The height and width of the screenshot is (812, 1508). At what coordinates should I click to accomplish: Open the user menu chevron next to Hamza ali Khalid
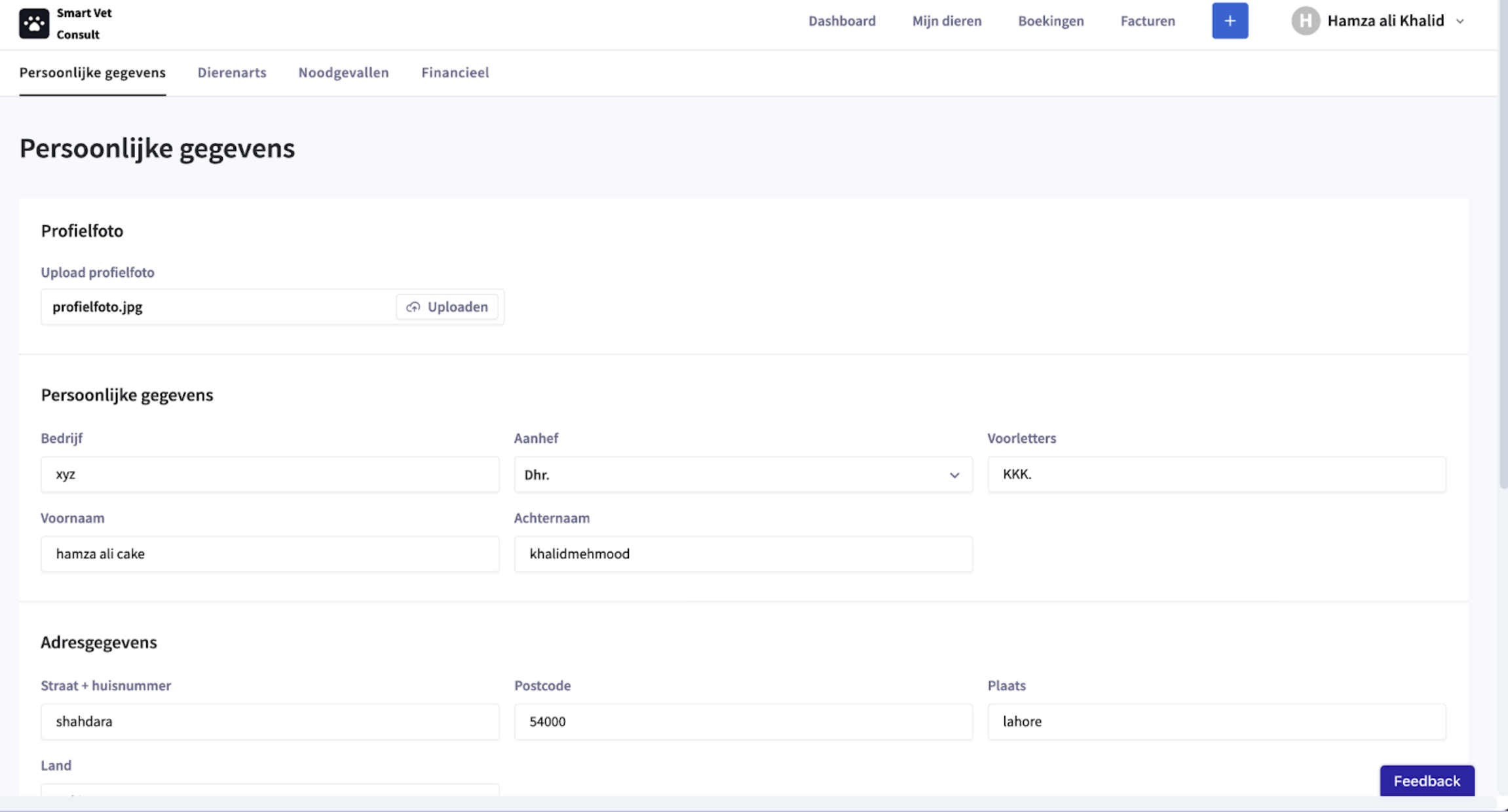pos(1461,22)
